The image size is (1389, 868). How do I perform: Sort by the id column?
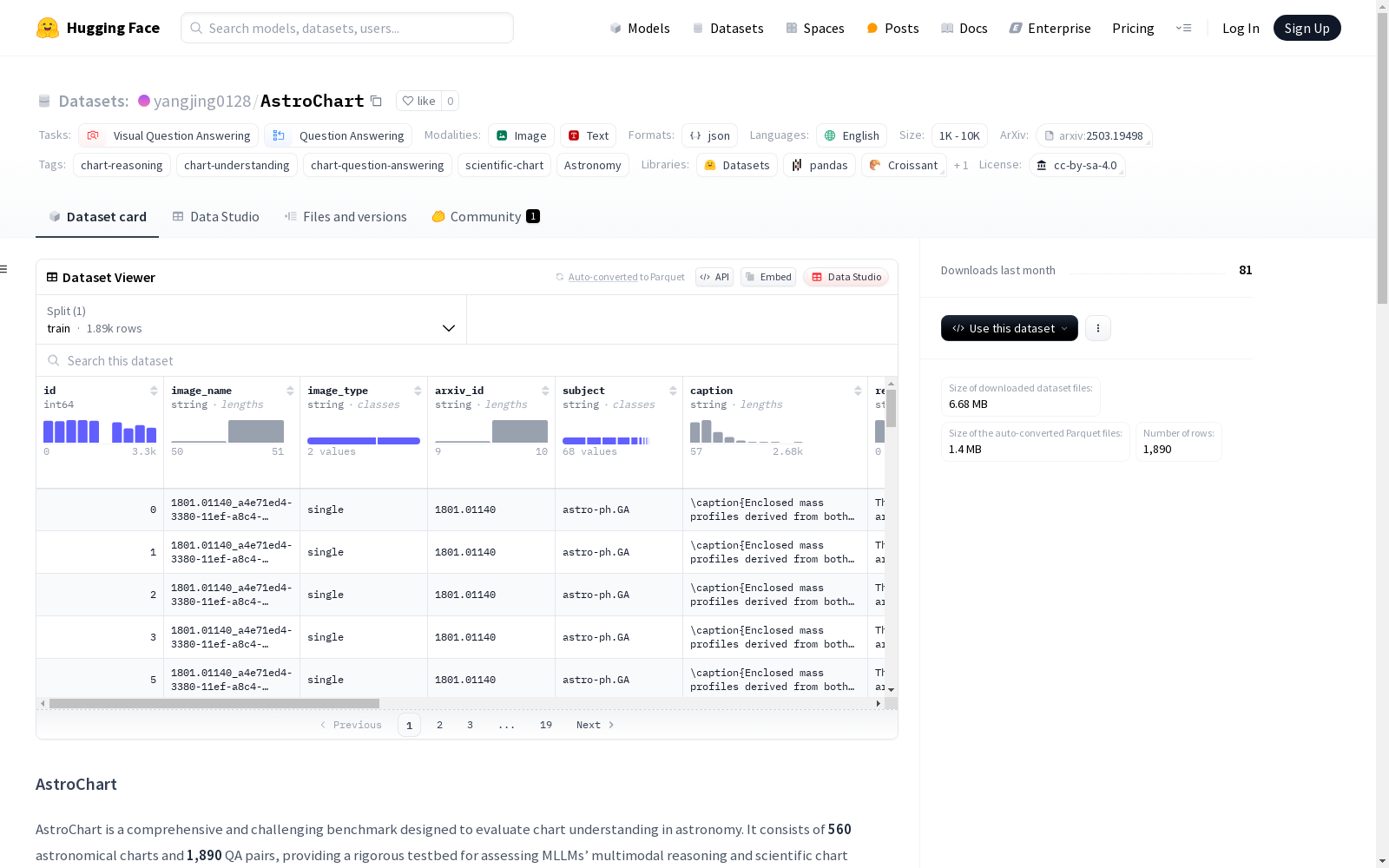(x=154, y=391)
